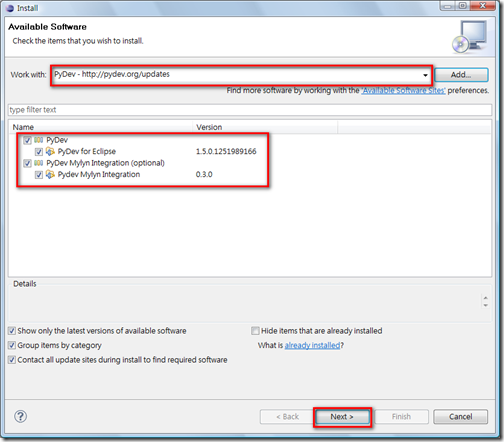Click the Version column header
The width and height of the screenshot is (504, 442).
tap(265, 127)
